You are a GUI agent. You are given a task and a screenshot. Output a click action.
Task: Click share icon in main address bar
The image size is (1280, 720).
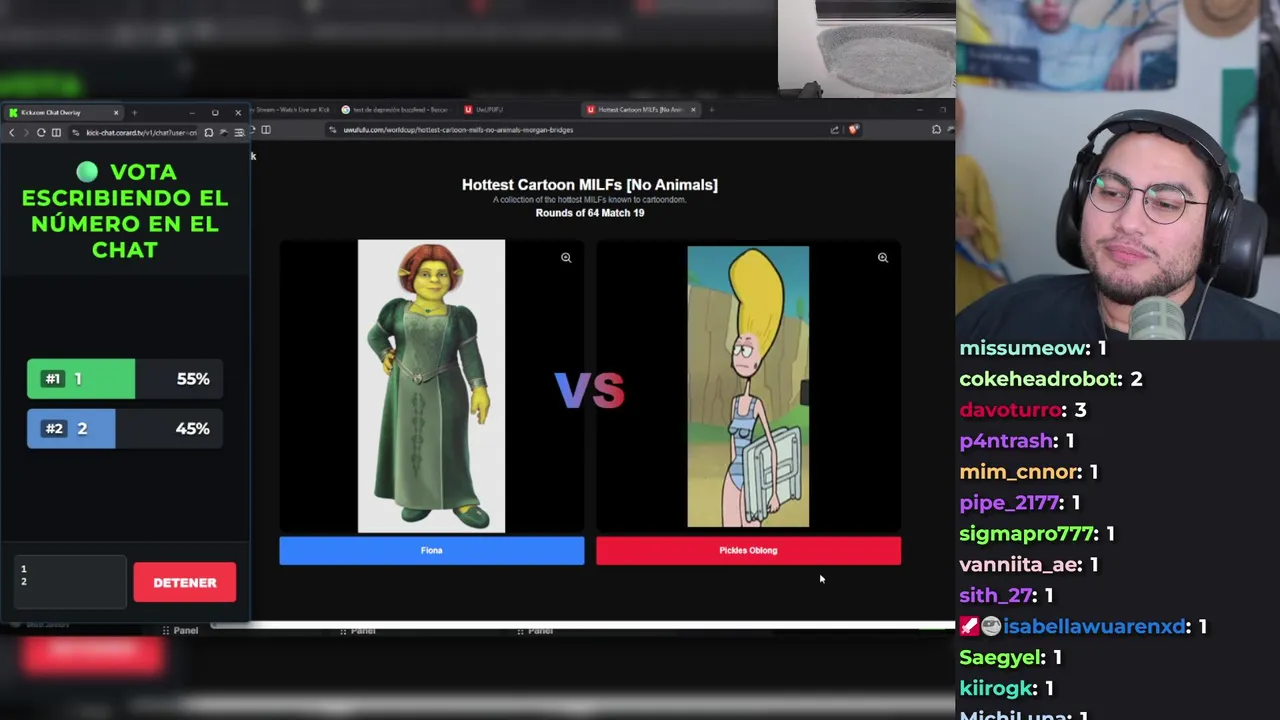tap(834, 129)
